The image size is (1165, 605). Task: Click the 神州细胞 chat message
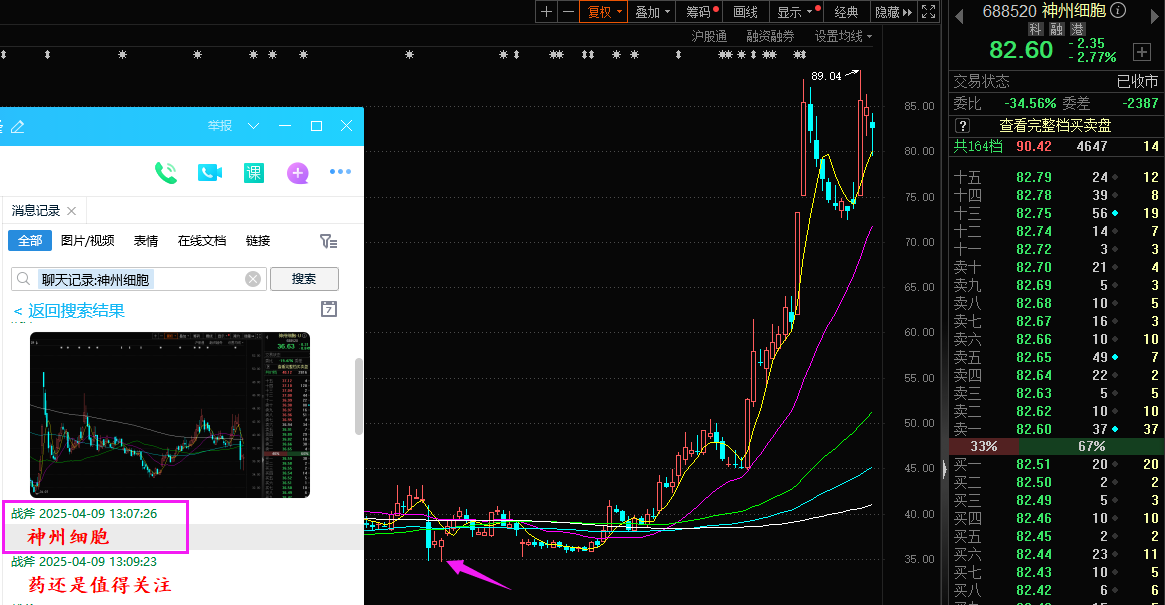(68, 537)
